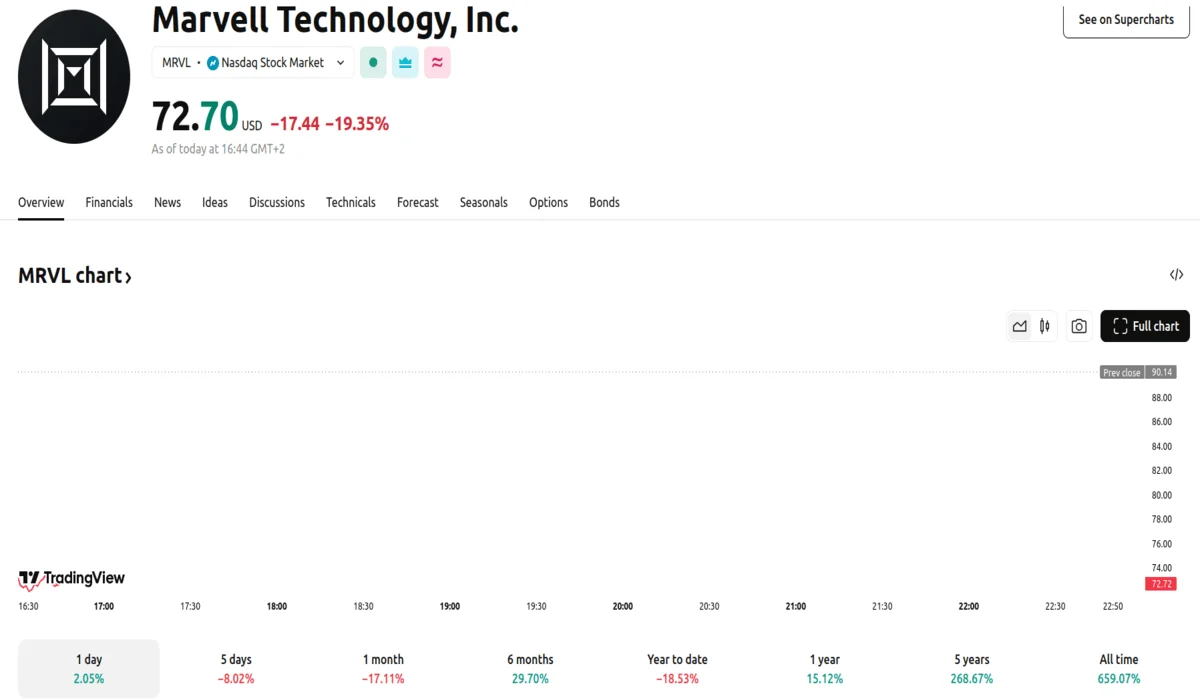The width and height of the screenshot is (1200, 700).
Task: Open the embed code widget icon
Action: click(x=1176, y=275)
